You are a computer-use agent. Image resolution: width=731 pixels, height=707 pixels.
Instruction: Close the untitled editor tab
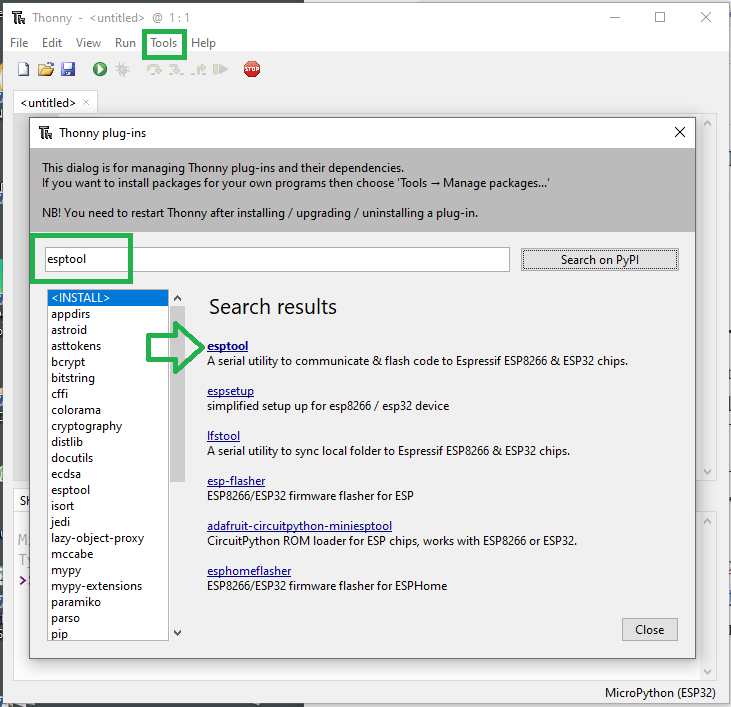(86, 102)
